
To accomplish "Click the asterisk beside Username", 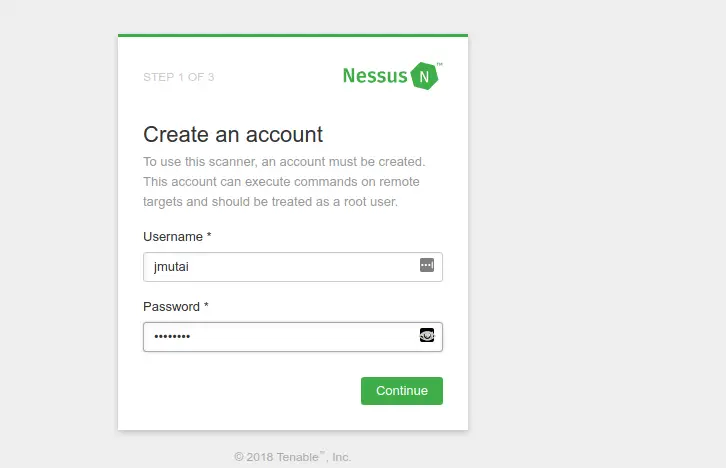I will (209, 235).
